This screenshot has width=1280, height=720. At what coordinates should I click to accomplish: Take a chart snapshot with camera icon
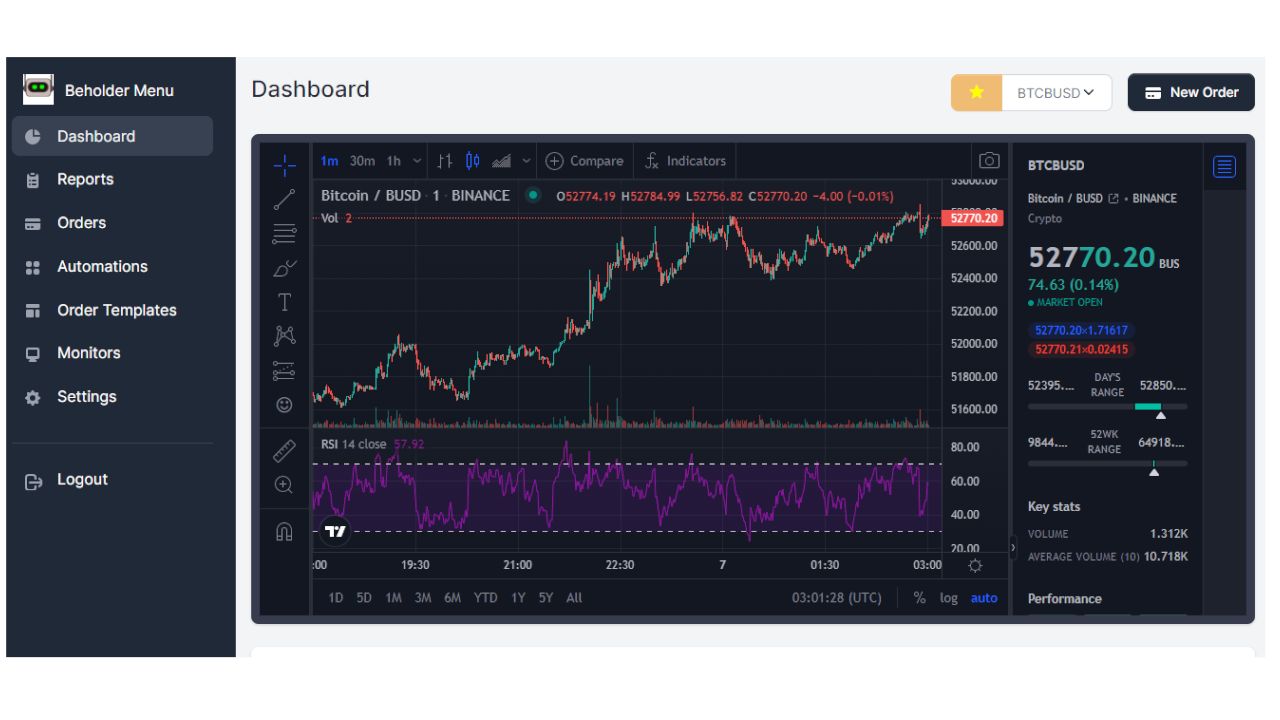[x=989, y=161]
